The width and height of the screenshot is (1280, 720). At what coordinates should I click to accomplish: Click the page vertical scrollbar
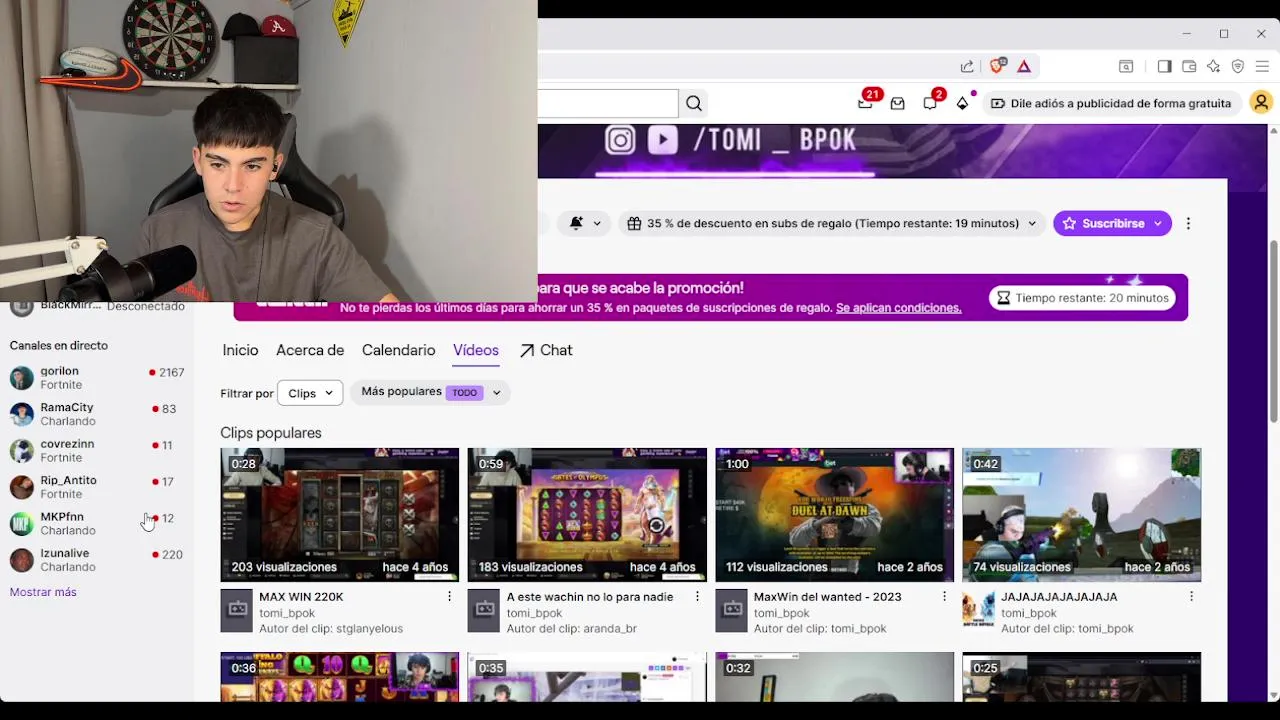pyautogui.click(x=1273, y=330)
